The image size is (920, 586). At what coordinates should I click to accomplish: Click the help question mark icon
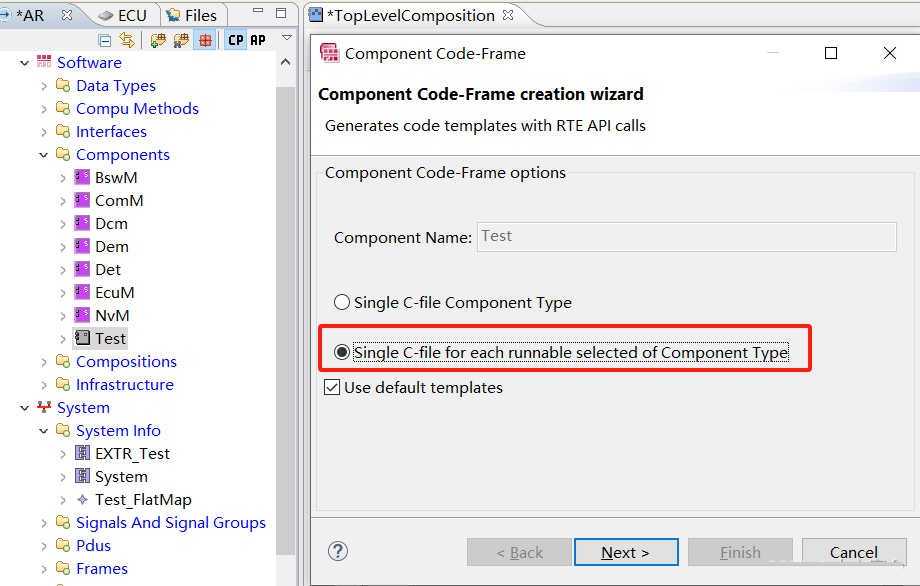pyautogui.click(x=338, y=551)
